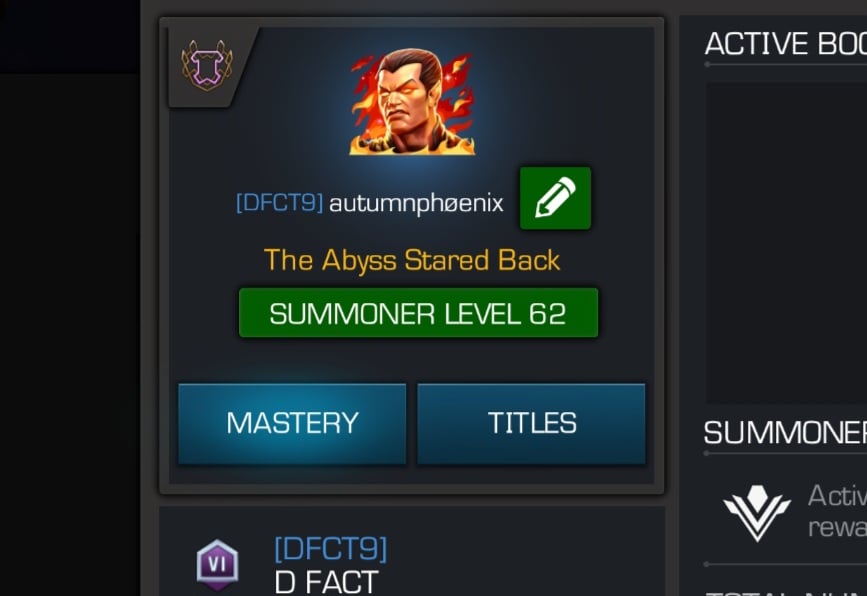Open the D FACT alliance name

pos(326,582)
